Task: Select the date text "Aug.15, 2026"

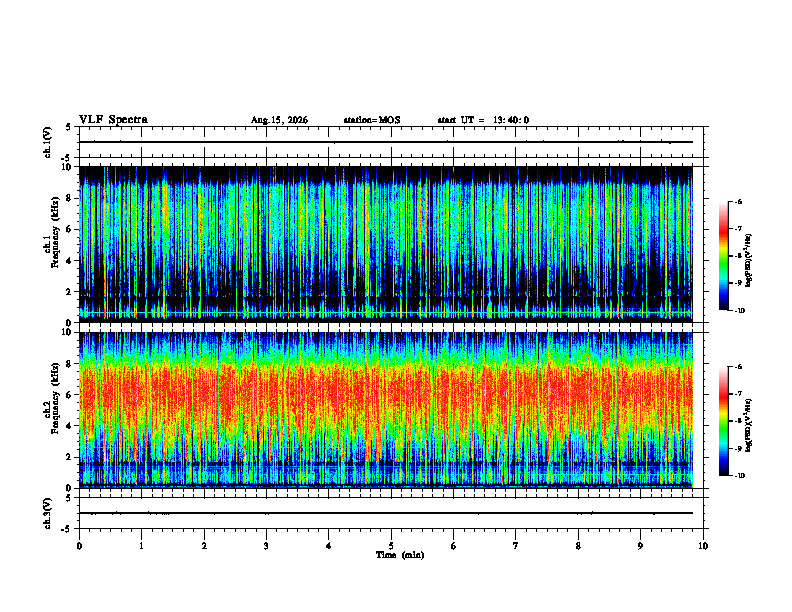Action: coord(279,120)
